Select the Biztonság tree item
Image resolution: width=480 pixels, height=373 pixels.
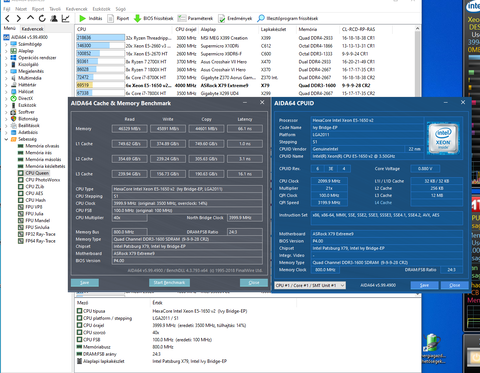pos(24,119)
